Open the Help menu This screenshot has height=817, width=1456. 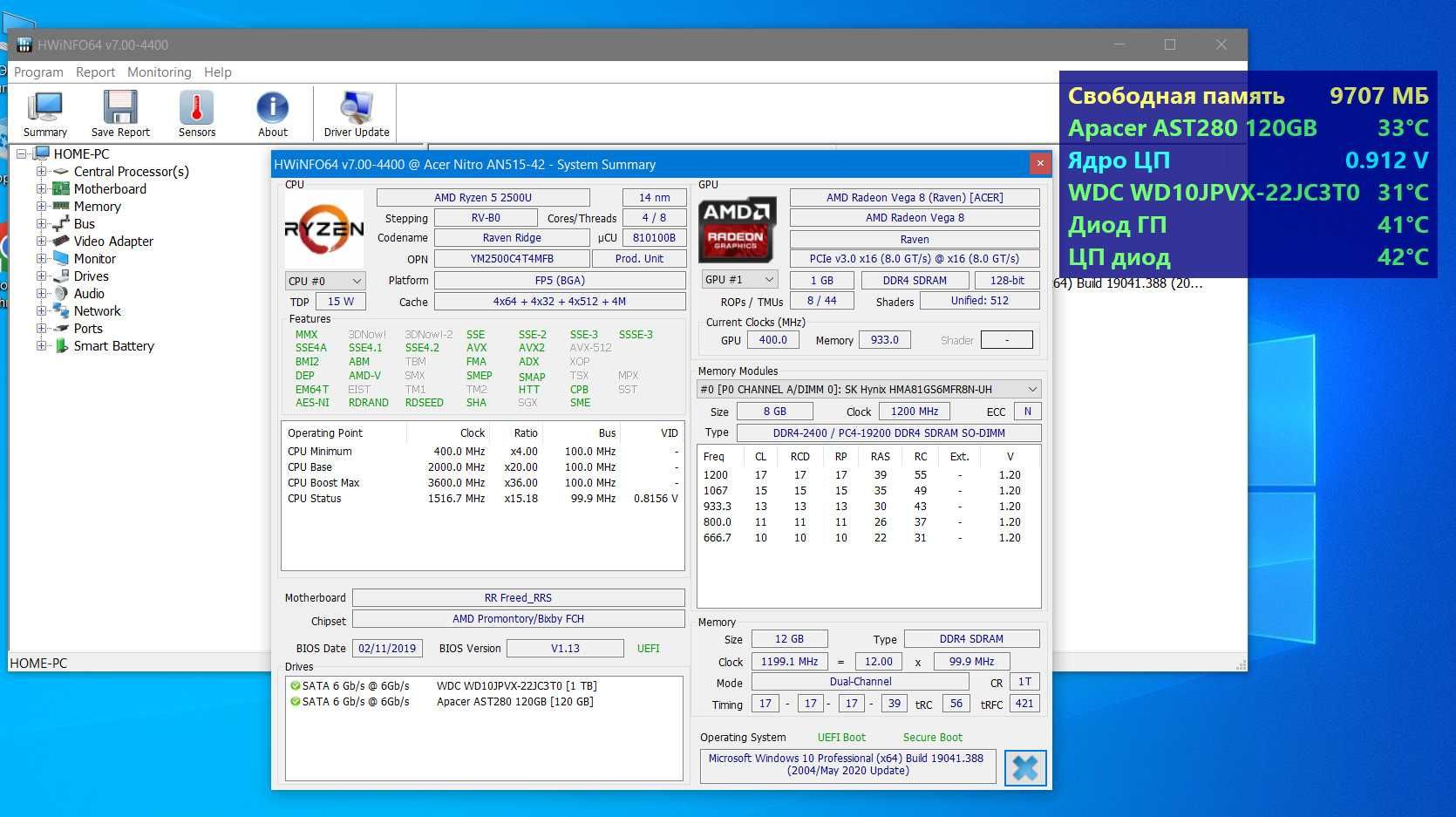pos(218,72)
